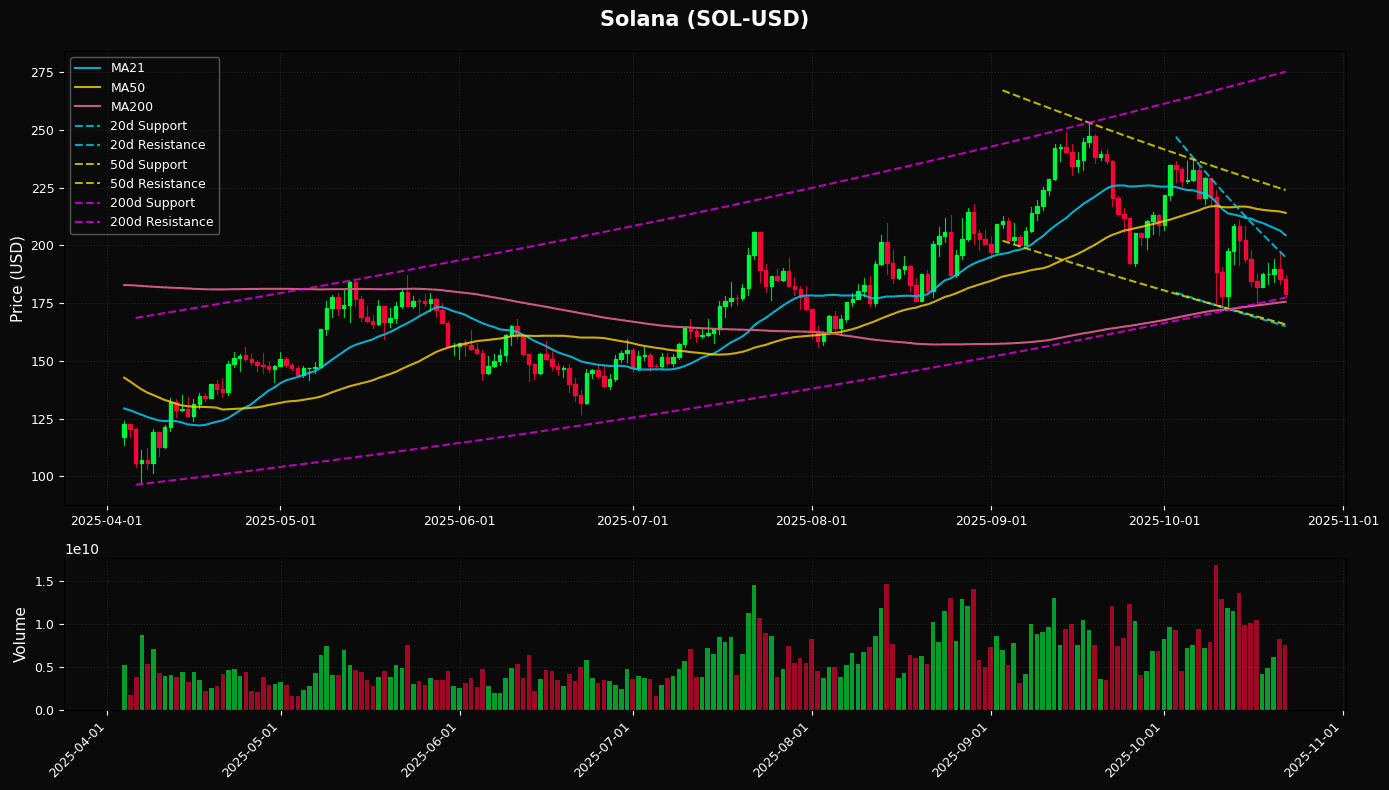Click the 200d Resistance legend label
This screenshot has width=1389, height=790.
pyautogui.click(x=161, y=222)
